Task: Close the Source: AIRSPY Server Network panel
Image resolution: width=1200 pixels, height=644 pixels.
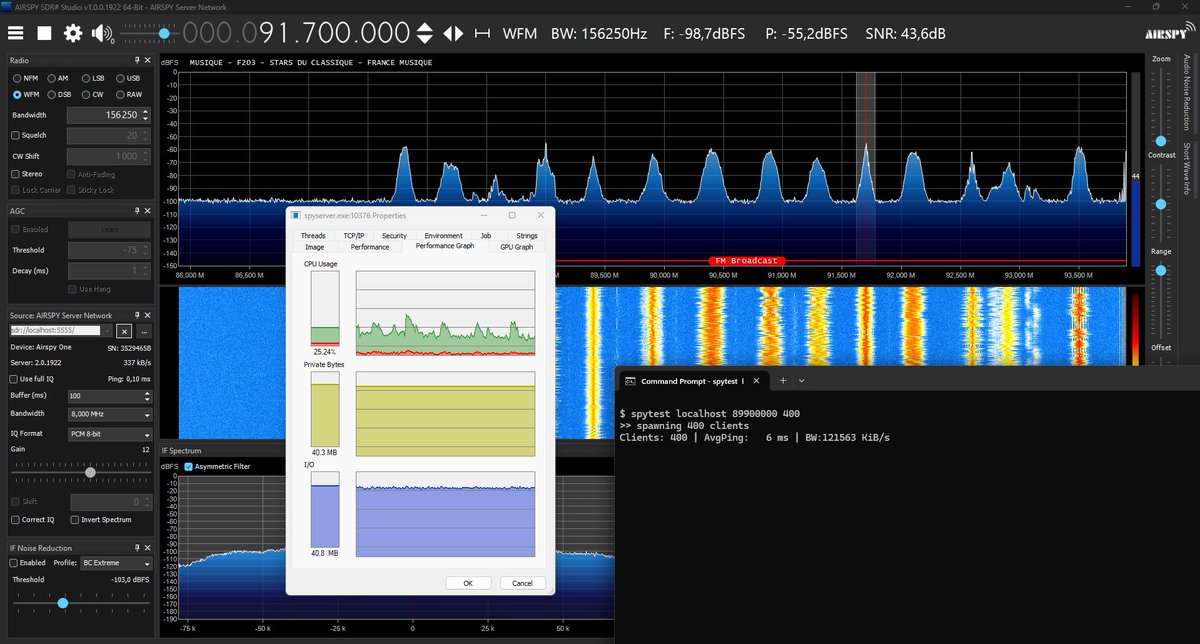Action: pyautogui.click(x=146, y=315)
